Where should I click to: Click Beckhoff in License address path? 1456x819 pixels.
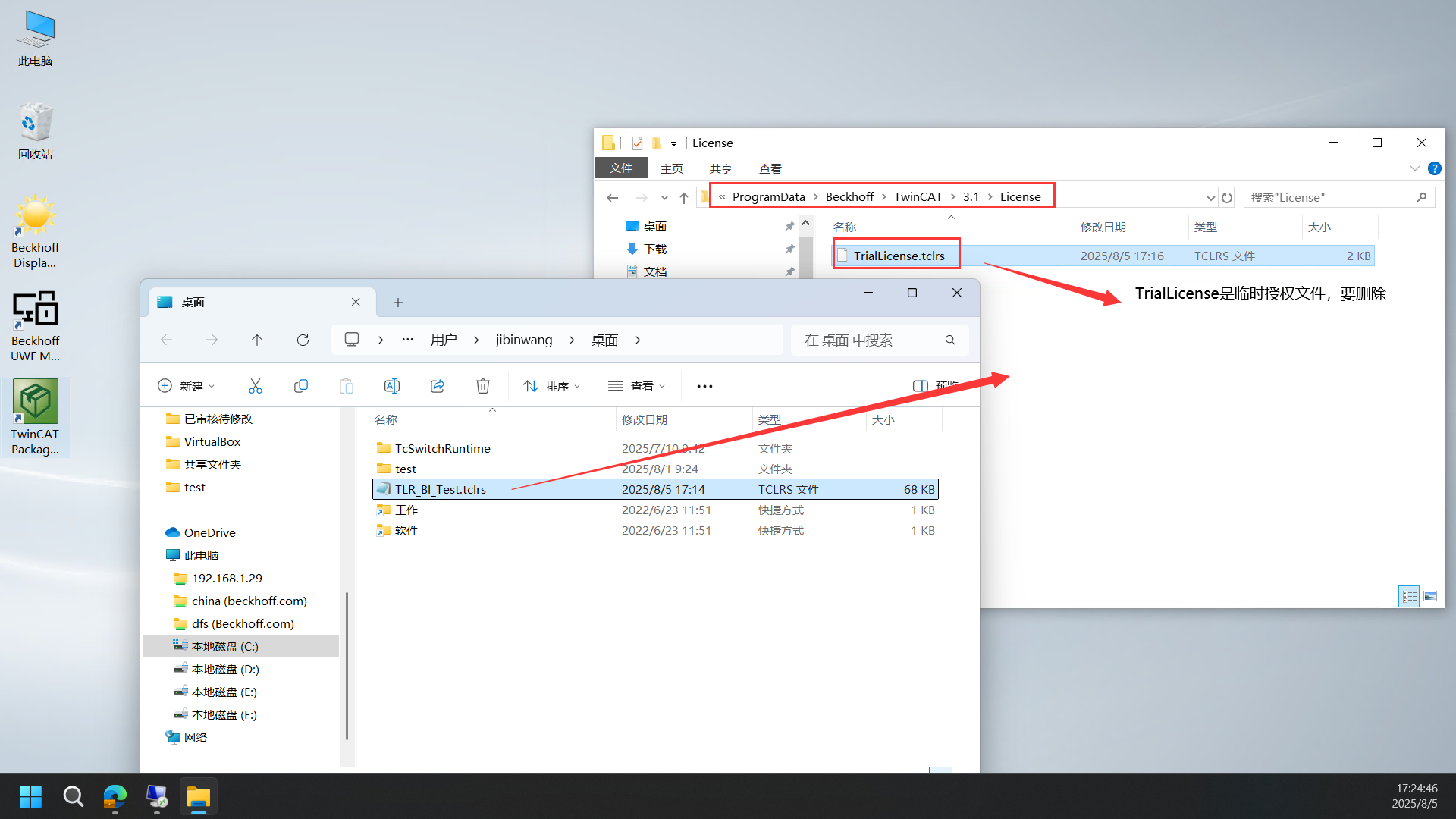849,197
